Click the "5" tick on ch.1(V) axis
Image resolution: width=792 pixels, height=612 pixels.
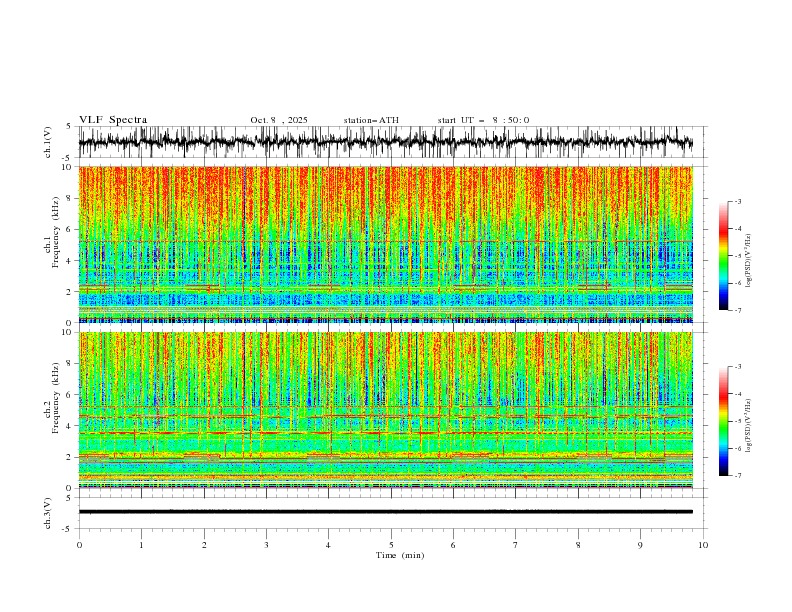point(69,127)
